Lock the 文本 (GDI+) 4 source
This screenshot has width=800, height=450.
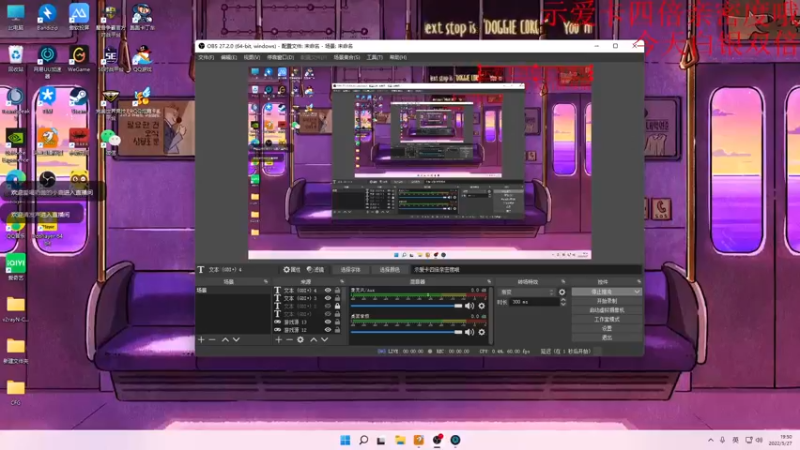[337, 290]
